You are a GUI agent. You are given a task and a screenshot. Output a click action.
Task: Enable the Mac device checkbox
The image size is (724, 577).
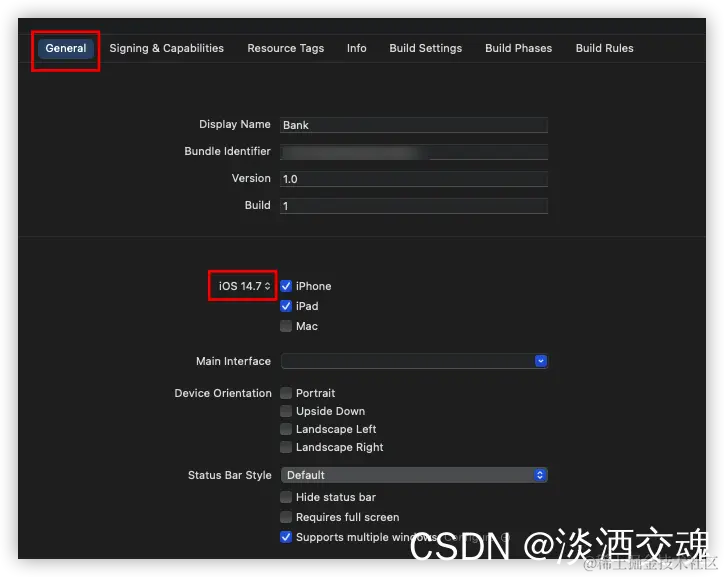tap(286, 326)
